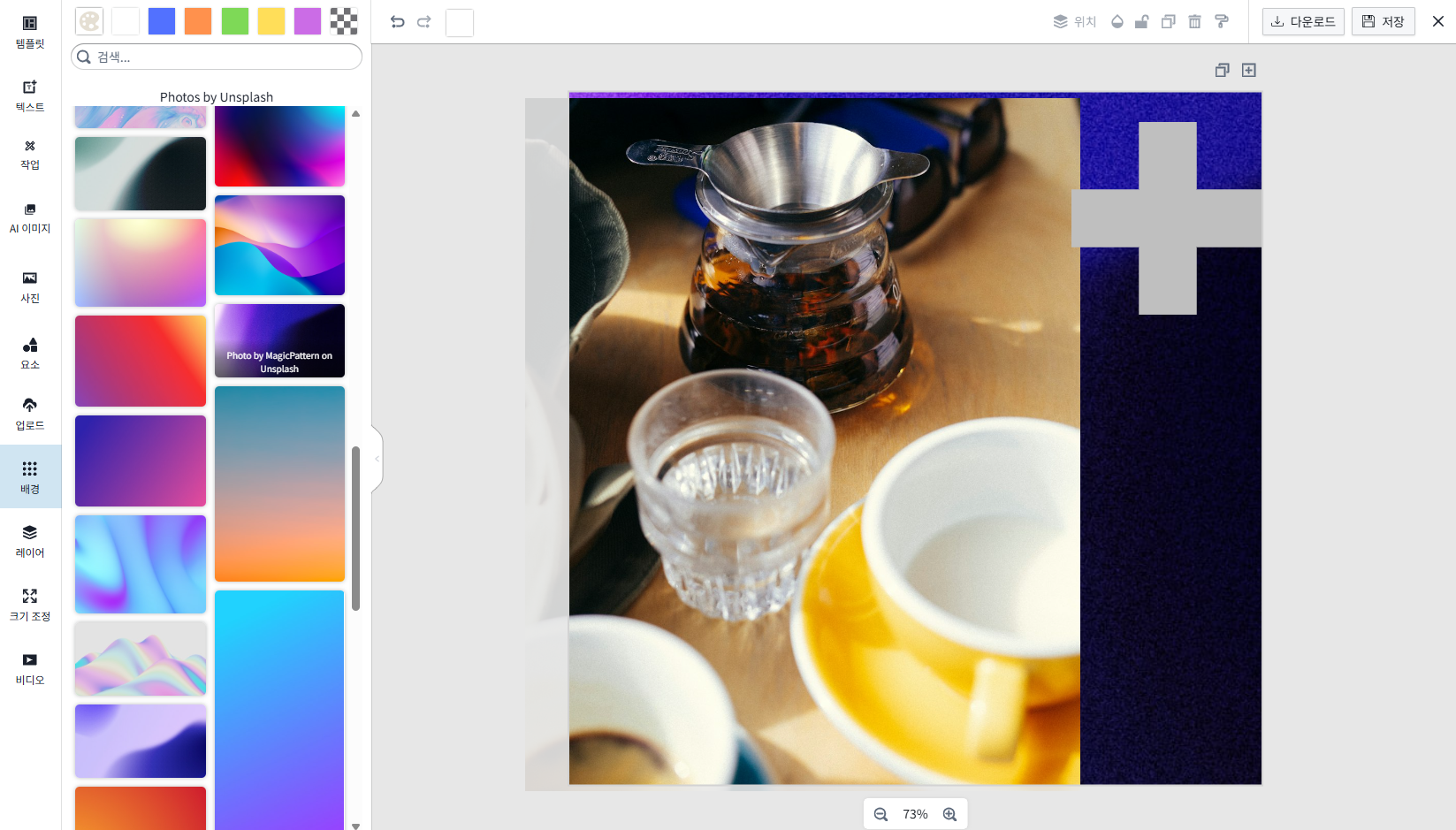Click the 저장 save button
This screenshot has height=830, width=1456.
click(x=1383, y=22)
